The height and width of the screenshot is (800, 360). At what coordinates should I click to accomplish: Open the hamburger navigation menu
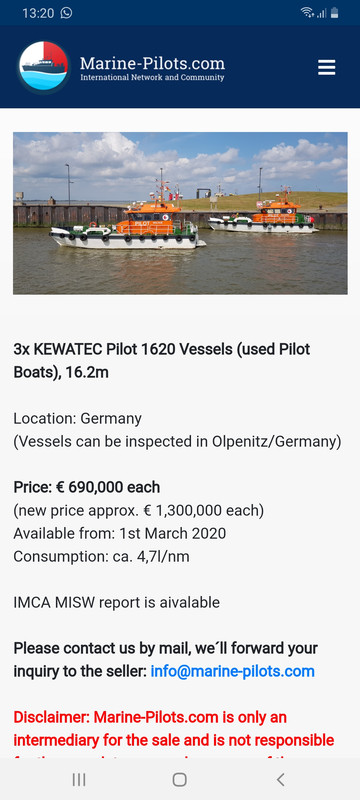(326, 67)
